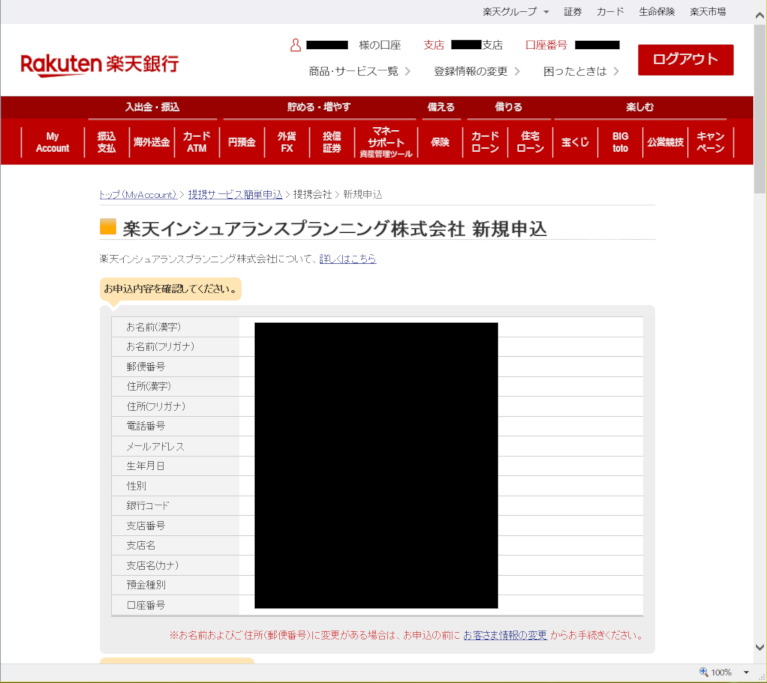Click 借りる category heading
The image size is (767, 683).
tap(509, 107)
